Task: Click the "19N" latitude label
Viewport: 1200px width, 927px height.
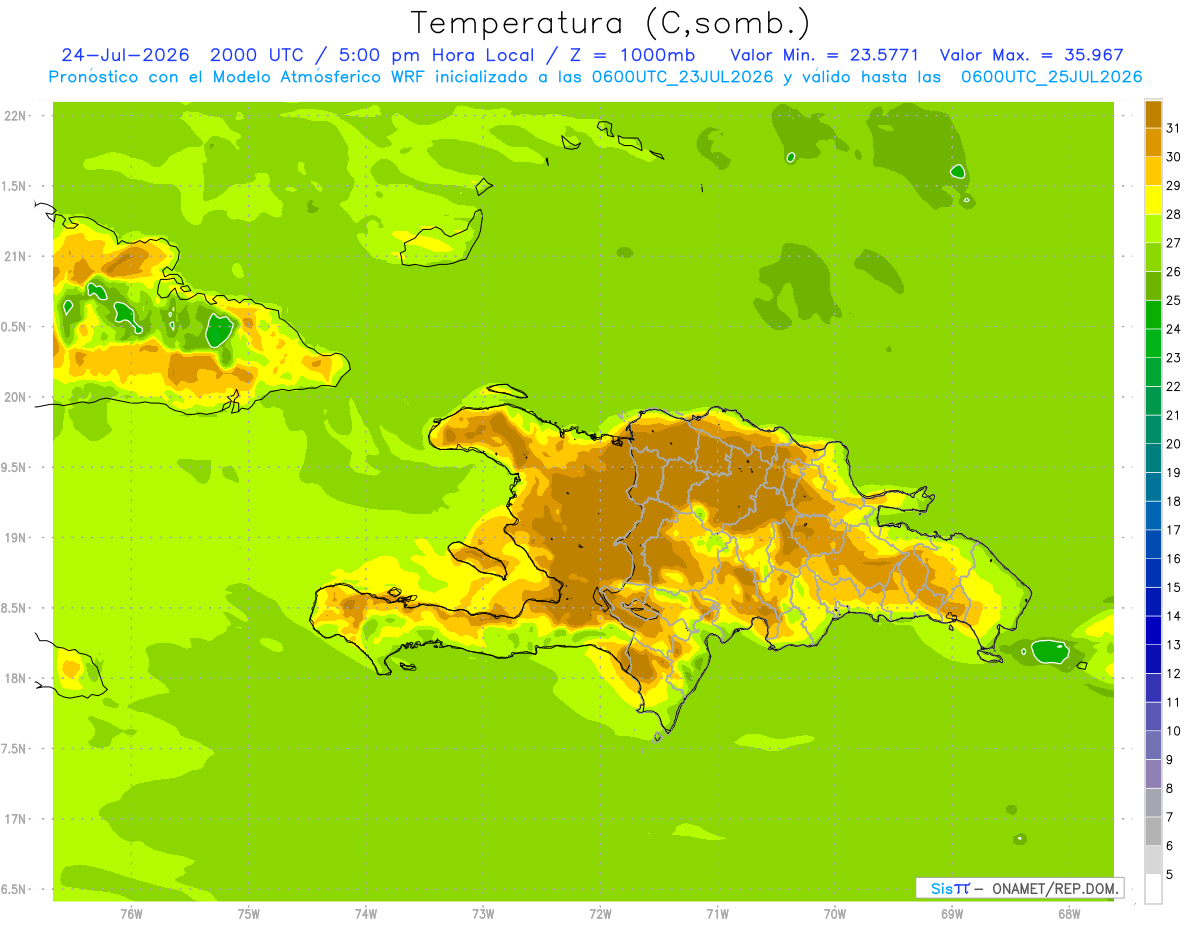Action: click(14, 538)
